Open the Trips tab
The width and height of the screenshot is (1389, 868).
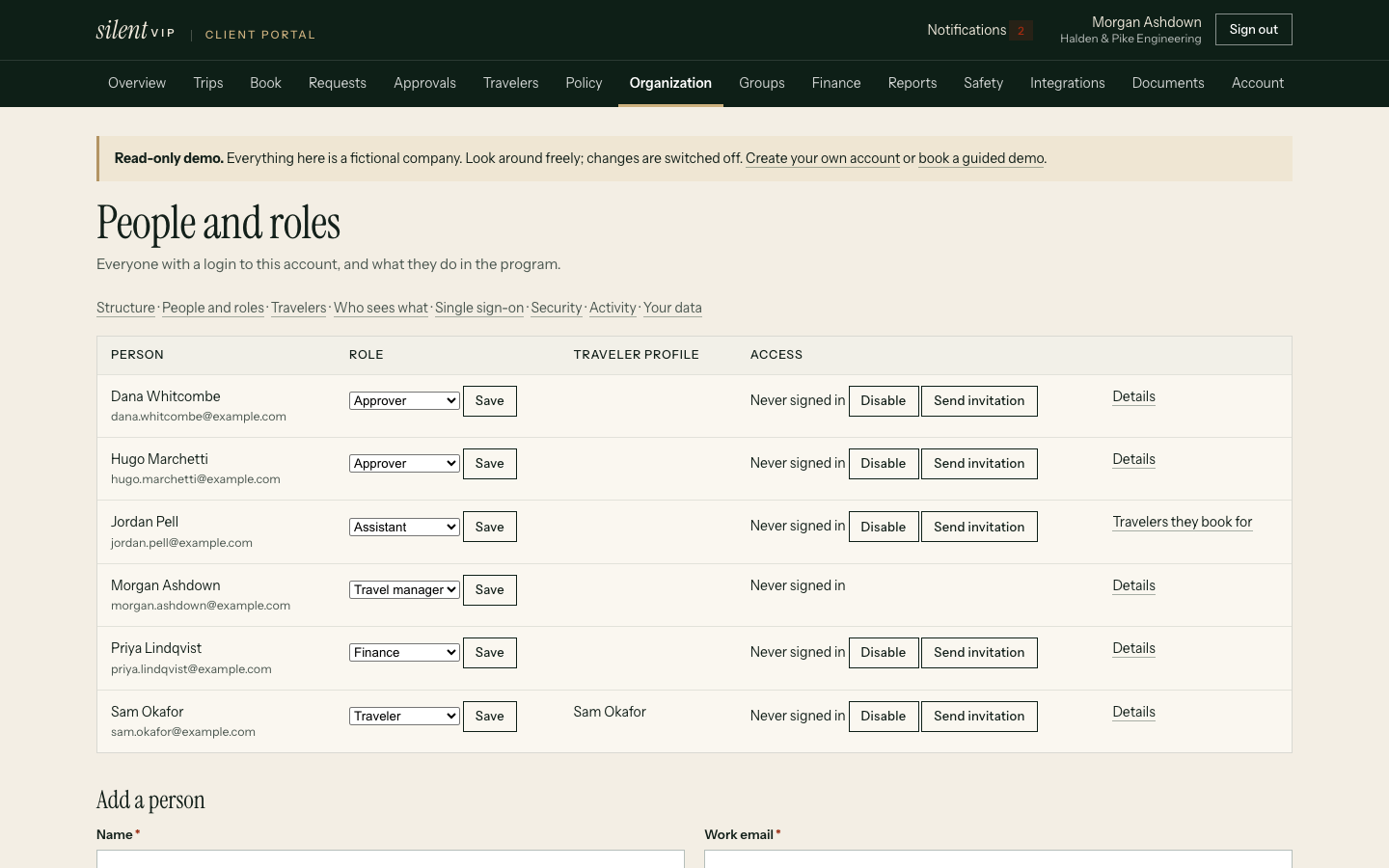coord(208,83)
